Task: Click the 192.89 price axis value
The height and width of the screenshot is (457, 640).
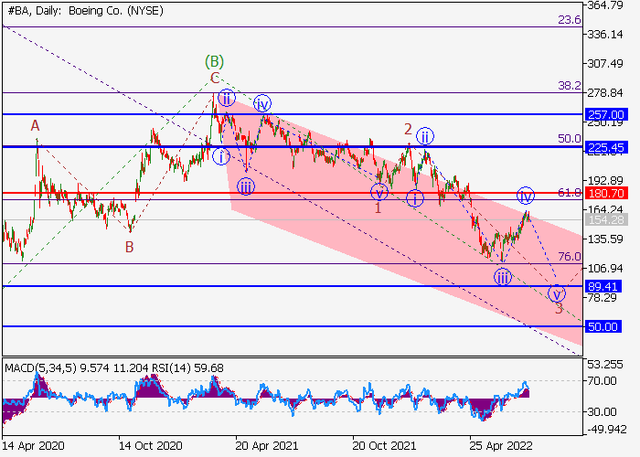Action: pos(605,180)
